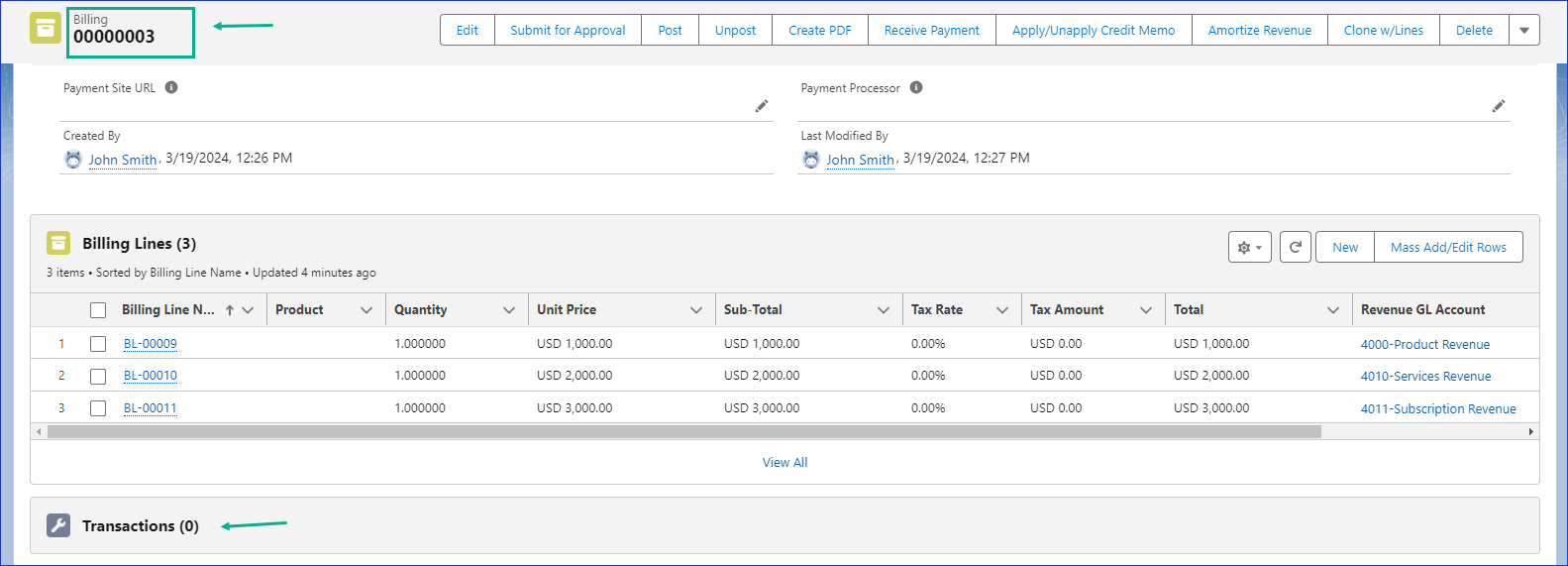The width and height of the screenshot is (1568, 566).
Task: Click Mass Add/Edit Rows button
Action: 1448,247
